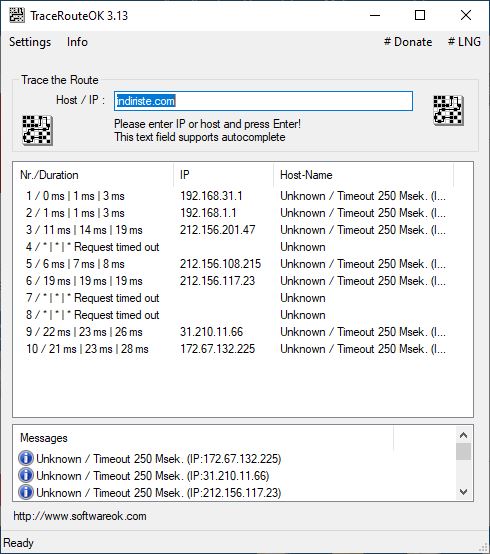Click info icon for 31.210.11.66 message

point(26,475)
